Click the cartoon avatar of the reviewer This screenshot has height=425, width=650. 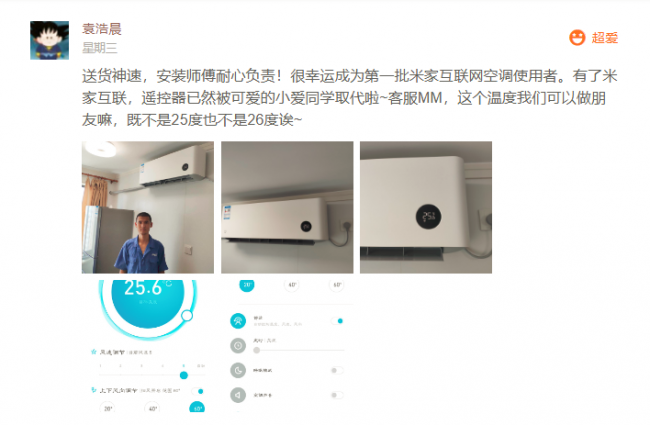click(49, 40)
